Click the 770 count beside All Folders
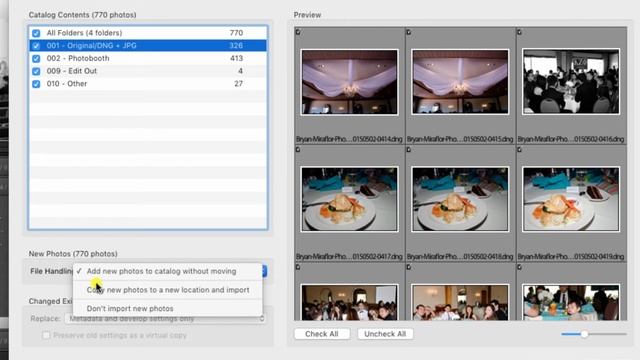 (236, 33)
